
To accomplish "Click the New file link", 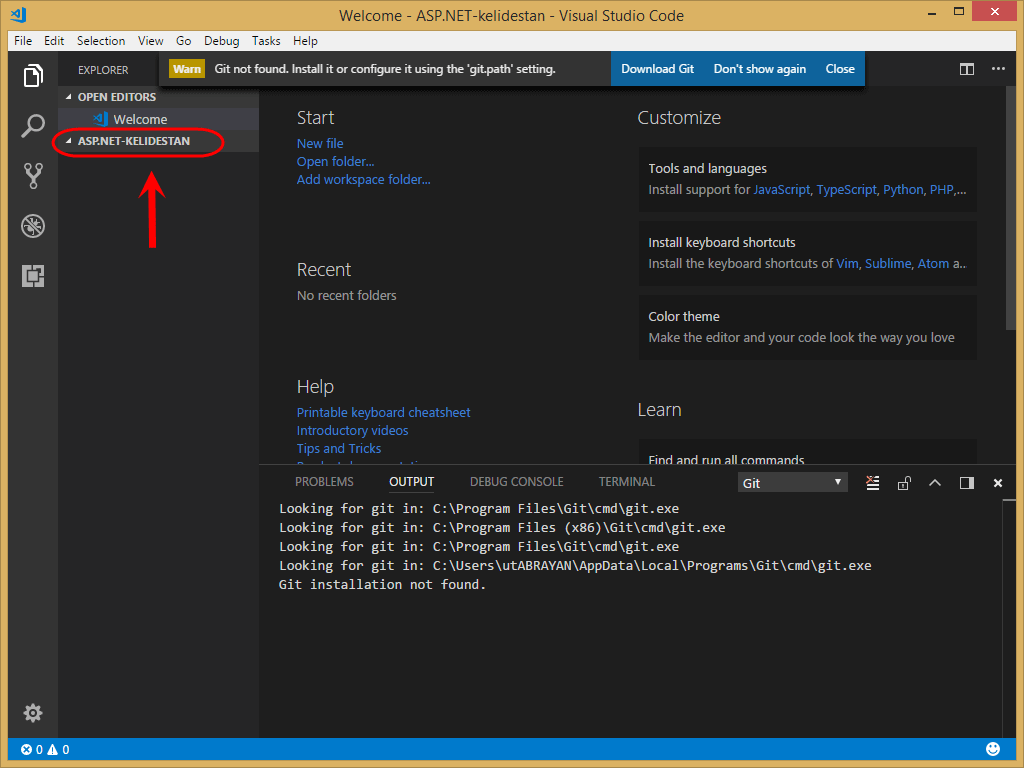I will point(320,143).
